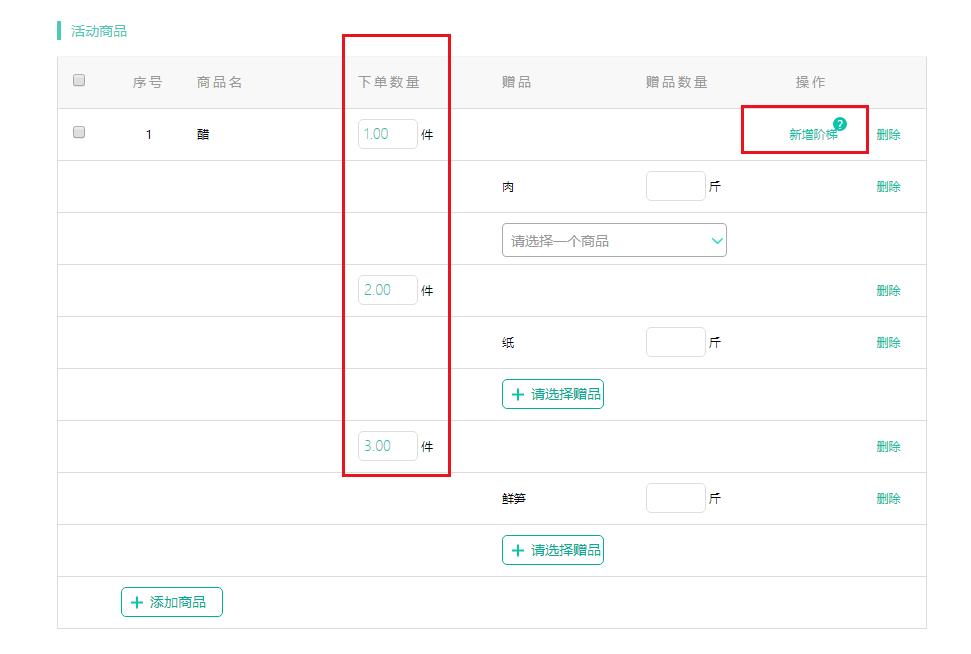Image resolution: width=971 pixels, height=654 pixels.
Task: Toggle the select-all checkbox in header
Action: coord(79,81)
